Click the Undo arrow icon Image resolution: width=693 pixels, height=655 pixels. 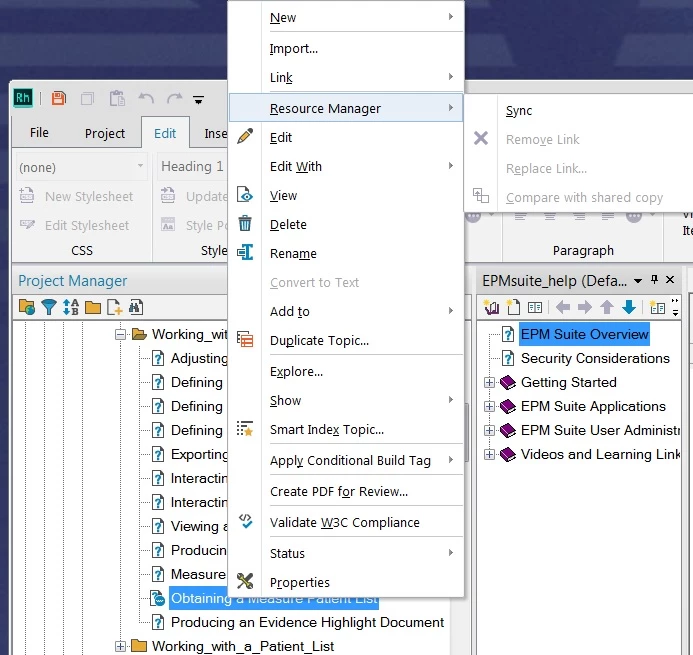pyautogui.click(x=146, y=98)
